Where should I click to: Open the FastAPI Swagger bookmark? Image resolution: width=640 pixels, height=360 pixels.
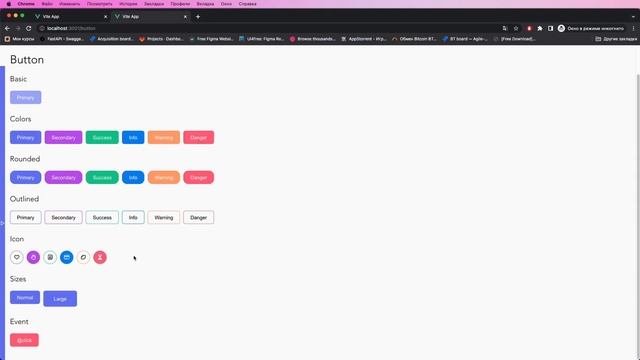coord(62,39)
